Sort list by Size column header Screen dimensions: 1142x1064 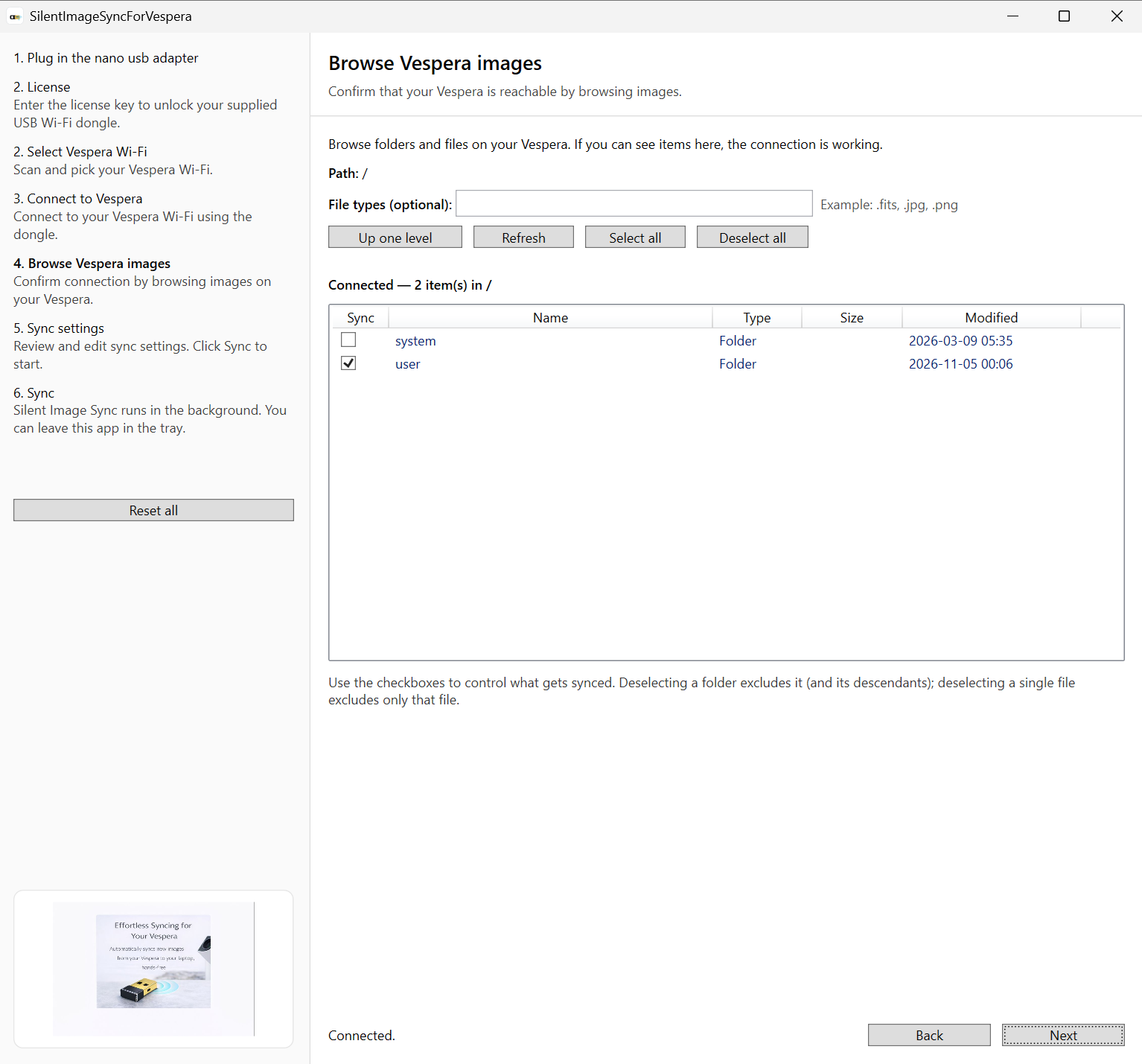point(852,317)
